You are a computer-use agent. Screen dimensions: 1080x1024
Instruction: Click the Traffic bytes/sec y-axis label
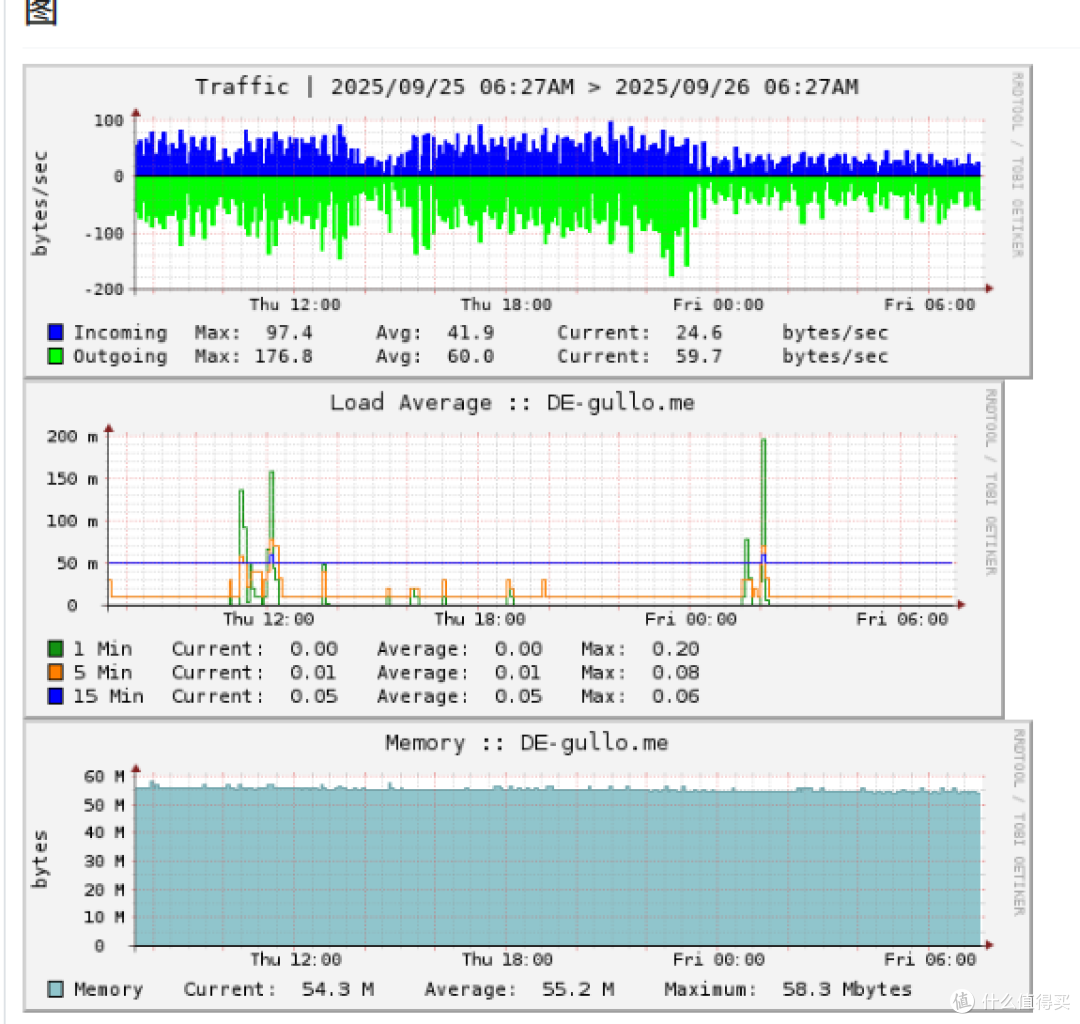[x=40, y=203]
